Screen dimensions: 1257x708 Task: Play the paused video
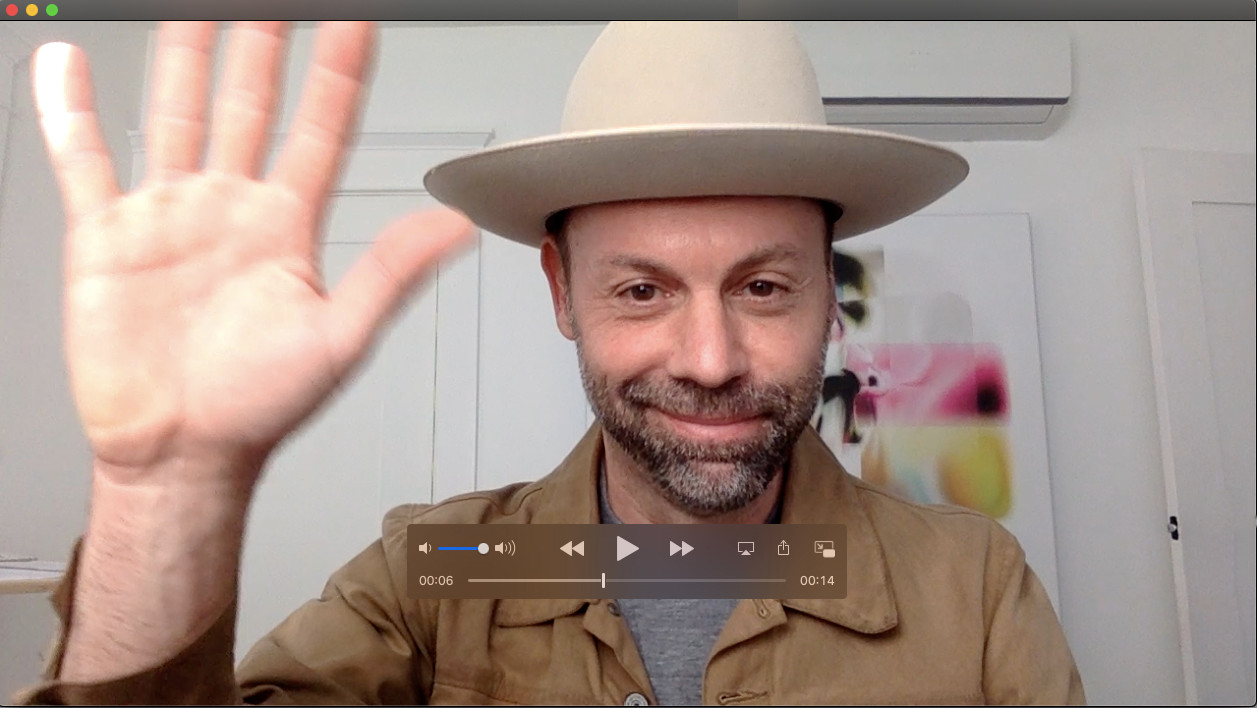click(x=627, y=548)
